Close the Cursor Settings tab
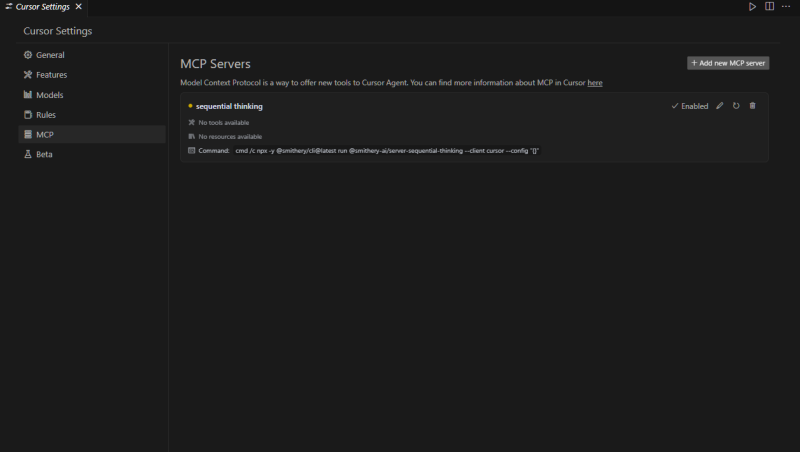 click(x=79, y=7)
